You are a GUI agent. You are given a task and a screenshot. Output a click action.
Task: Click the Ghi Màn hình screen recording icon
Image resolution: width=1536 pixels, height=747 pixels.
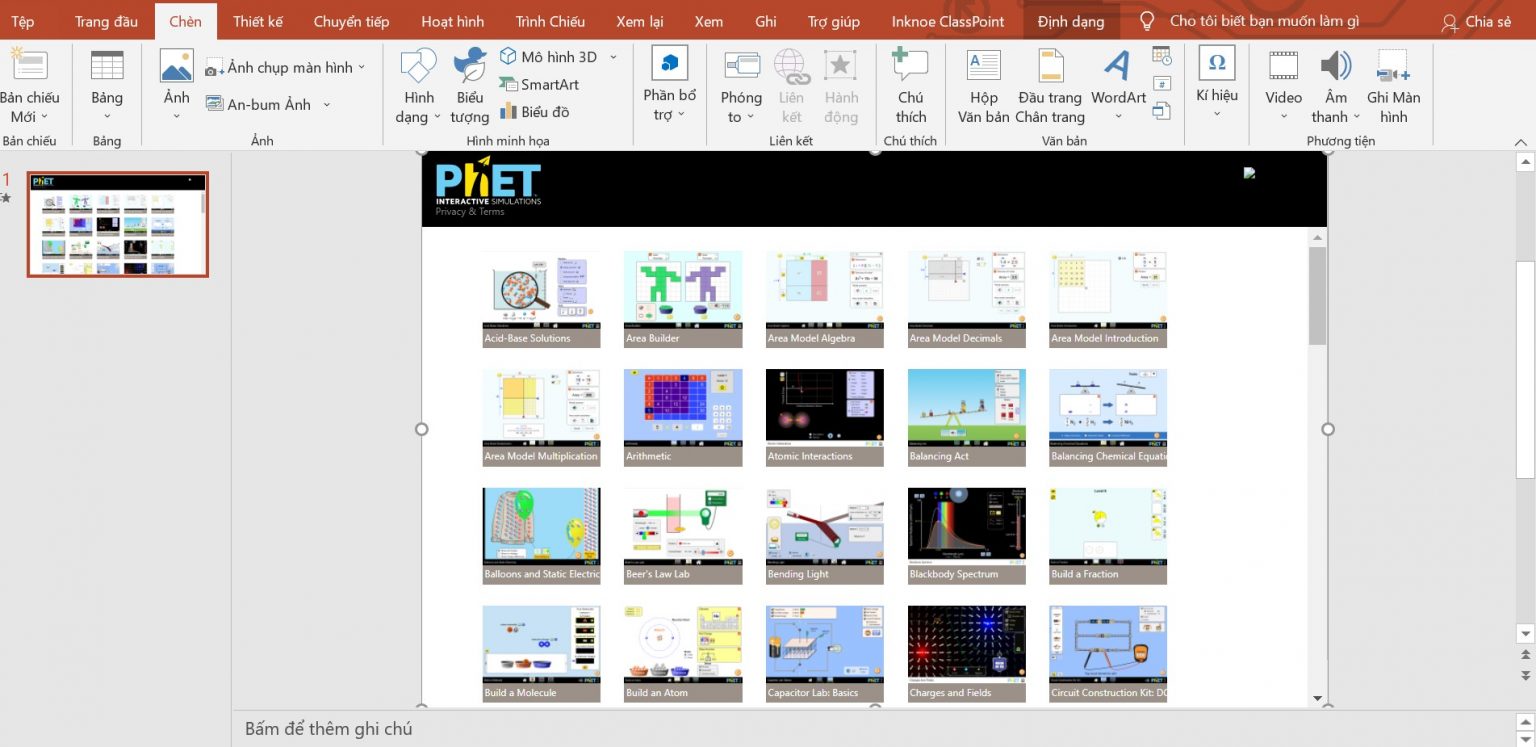tap(1393, 66)
